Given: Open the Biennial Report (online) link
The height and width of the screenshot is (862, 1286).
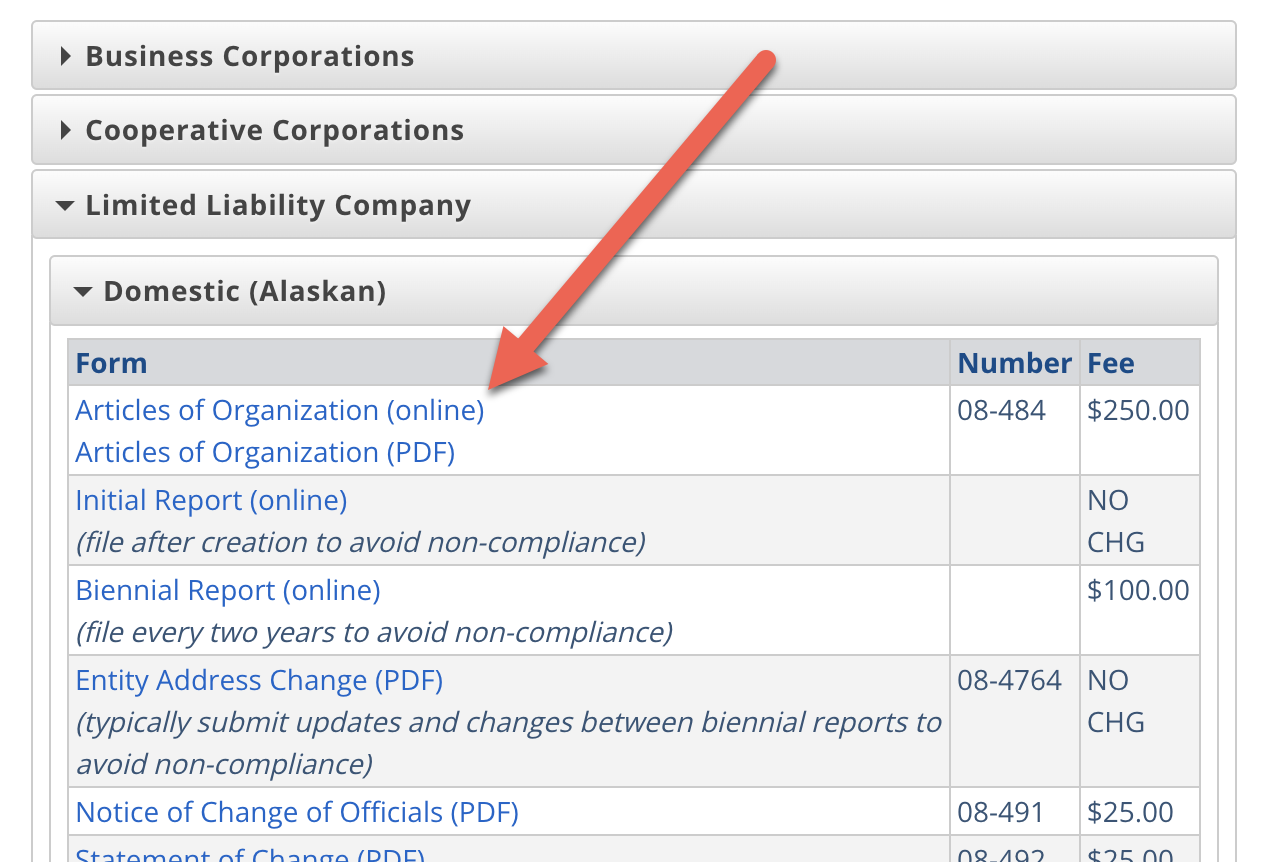Looking at the screenshot, I should pos(228,590).
